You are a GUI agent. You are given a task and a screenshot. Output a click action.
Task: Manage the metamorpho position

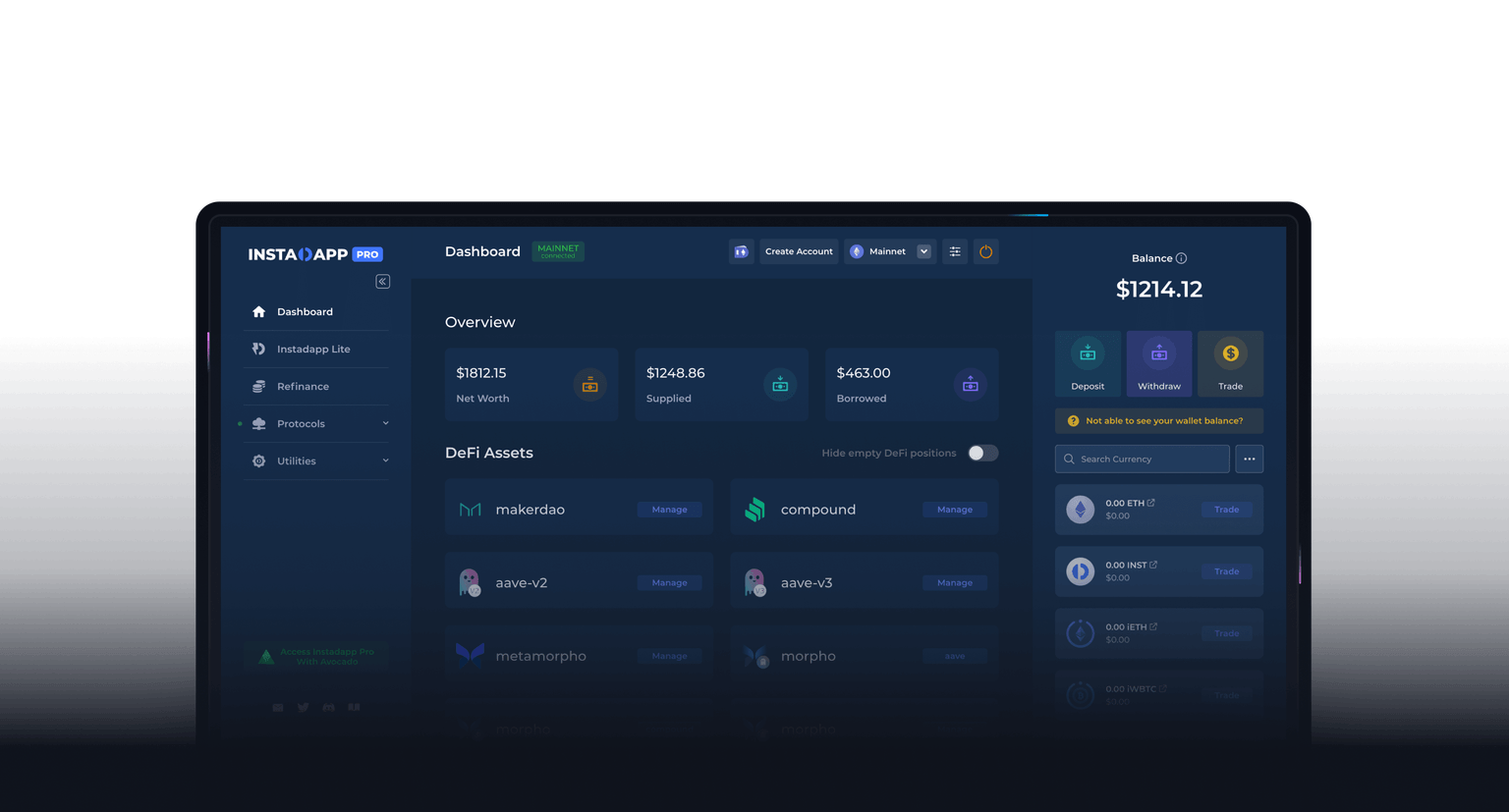point(670,656)
